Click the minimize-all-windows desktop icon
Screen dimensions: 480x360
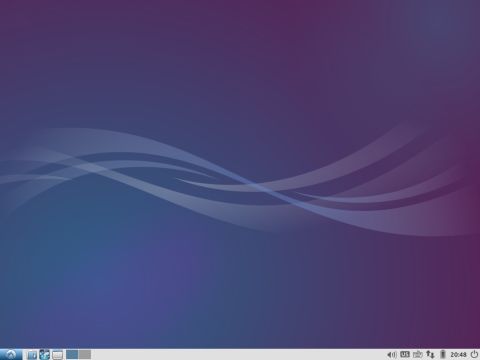57,355
